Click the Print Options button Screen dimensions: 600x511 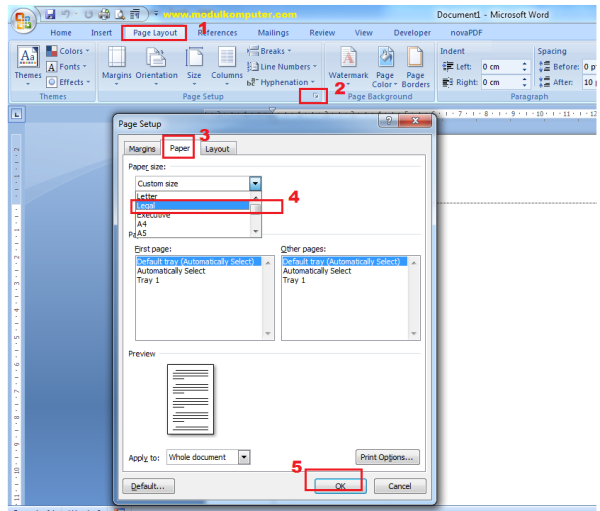tap(387, 457)
